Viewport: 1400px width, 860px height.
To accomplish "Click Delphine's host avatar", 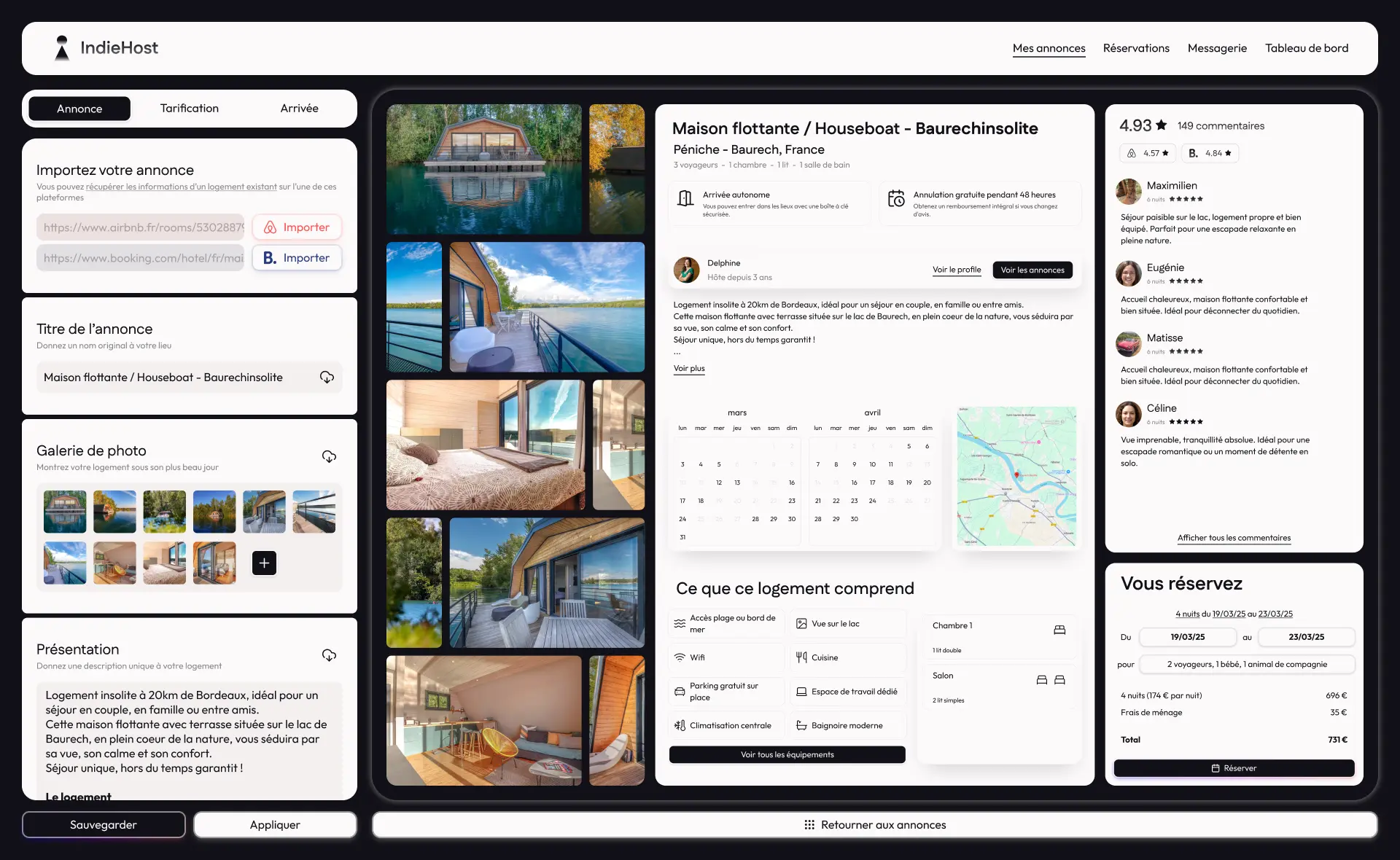I will (686, 270).
